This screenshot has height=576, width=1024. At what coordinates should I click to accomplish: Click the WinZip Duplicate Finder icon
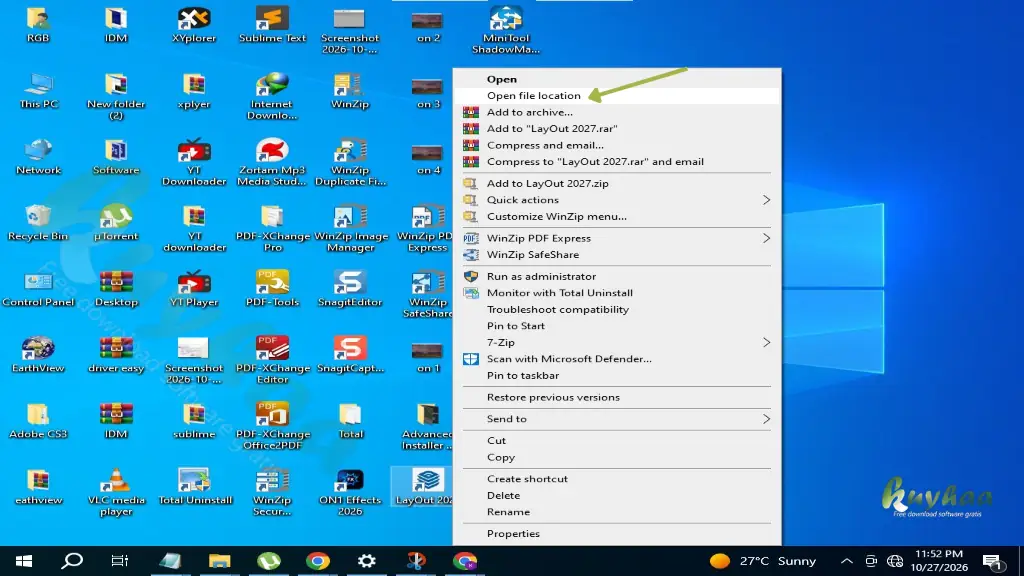tap(350, 163)
